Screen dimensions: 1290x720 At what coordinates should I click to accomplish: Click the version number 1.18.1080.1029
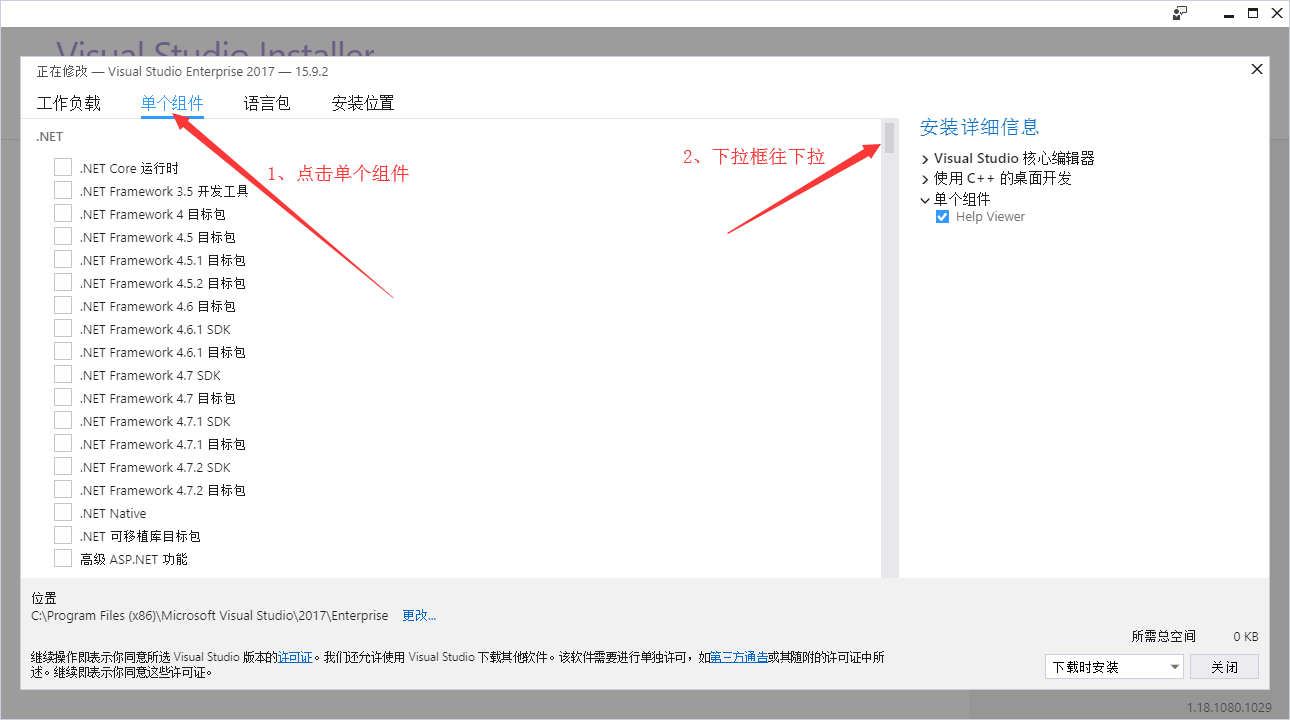(1229, 707)
